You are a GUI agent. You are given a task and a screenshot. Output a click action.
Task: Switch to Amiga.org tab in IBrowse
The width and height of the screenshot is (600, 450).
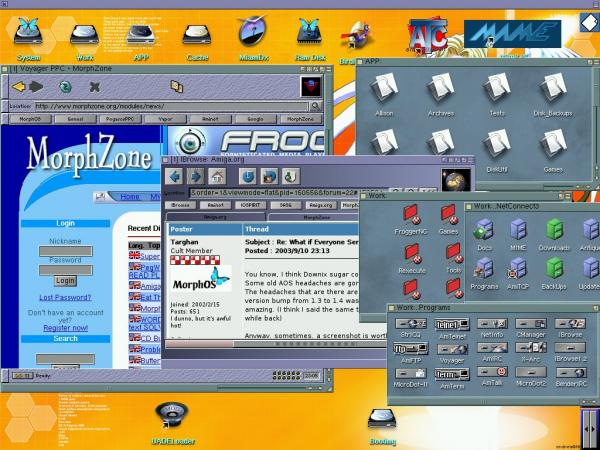point(215,217)
